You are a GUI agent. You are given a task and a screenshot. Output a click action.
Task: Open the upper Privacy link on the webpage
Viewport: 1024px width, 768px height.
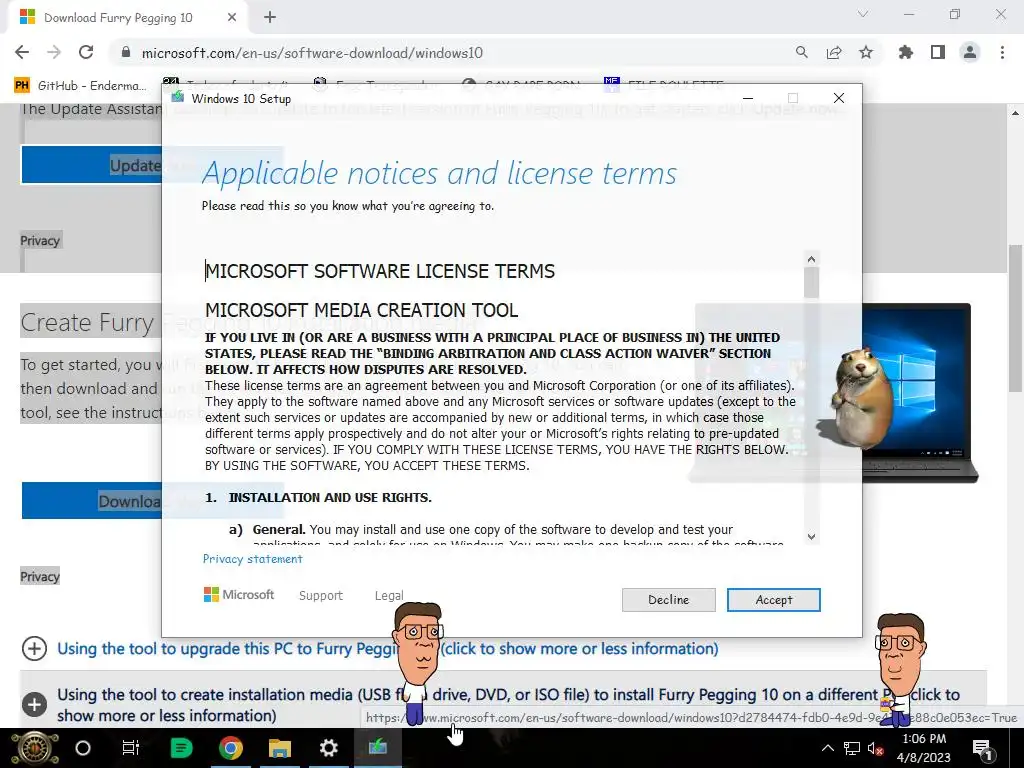click(40, 240)
